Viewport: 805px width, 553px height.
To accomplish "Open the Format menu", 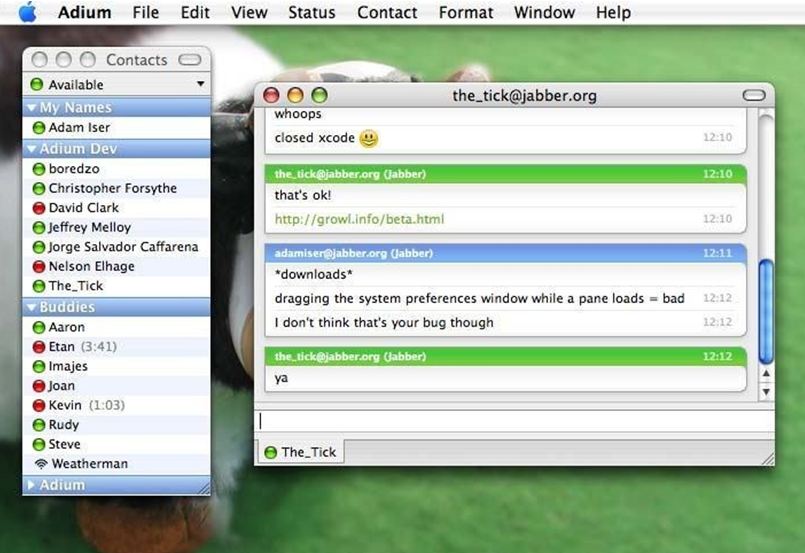I will 465,13.
